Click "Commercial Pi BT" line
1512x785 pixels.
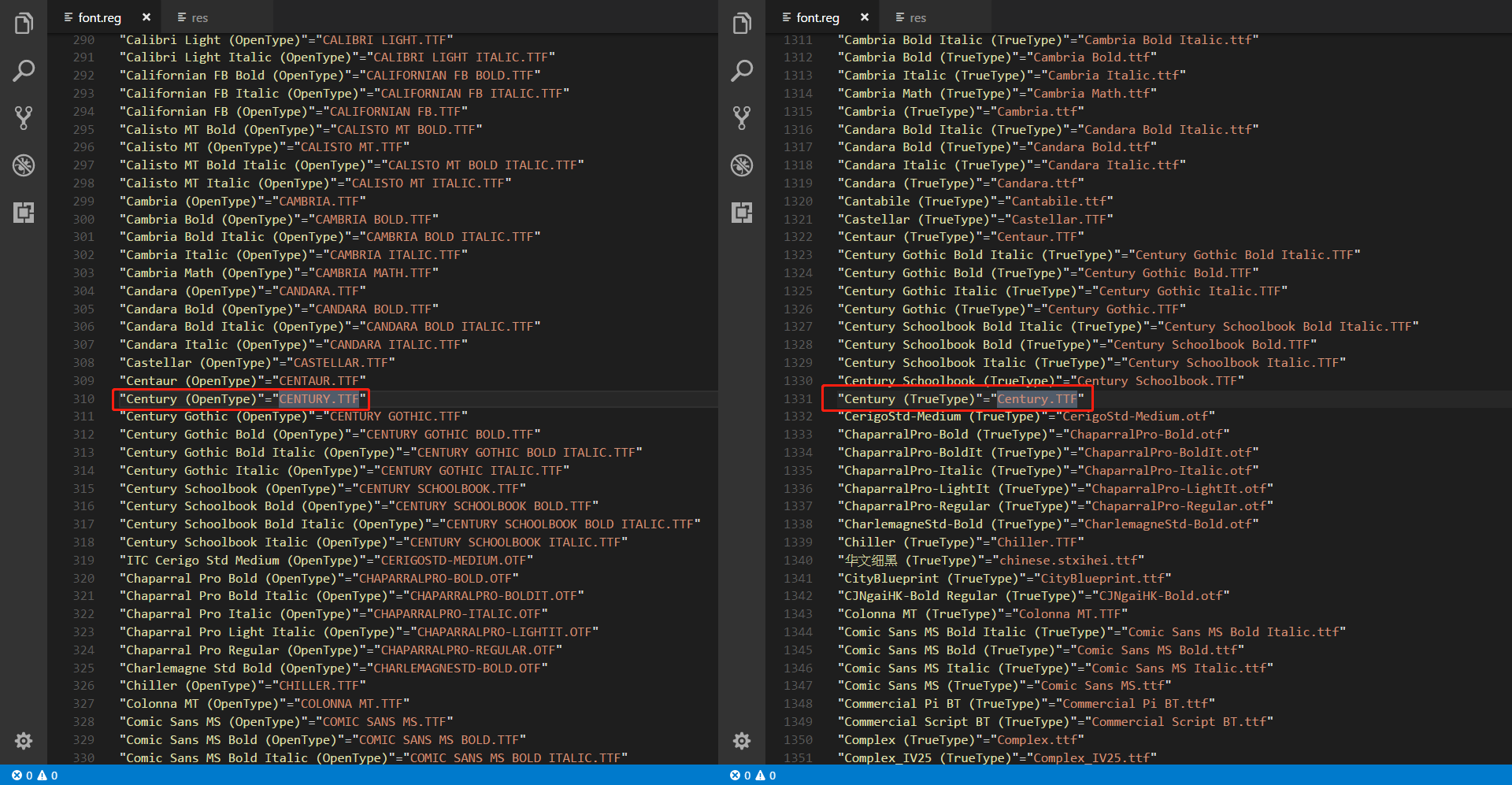pos(1026,704)
